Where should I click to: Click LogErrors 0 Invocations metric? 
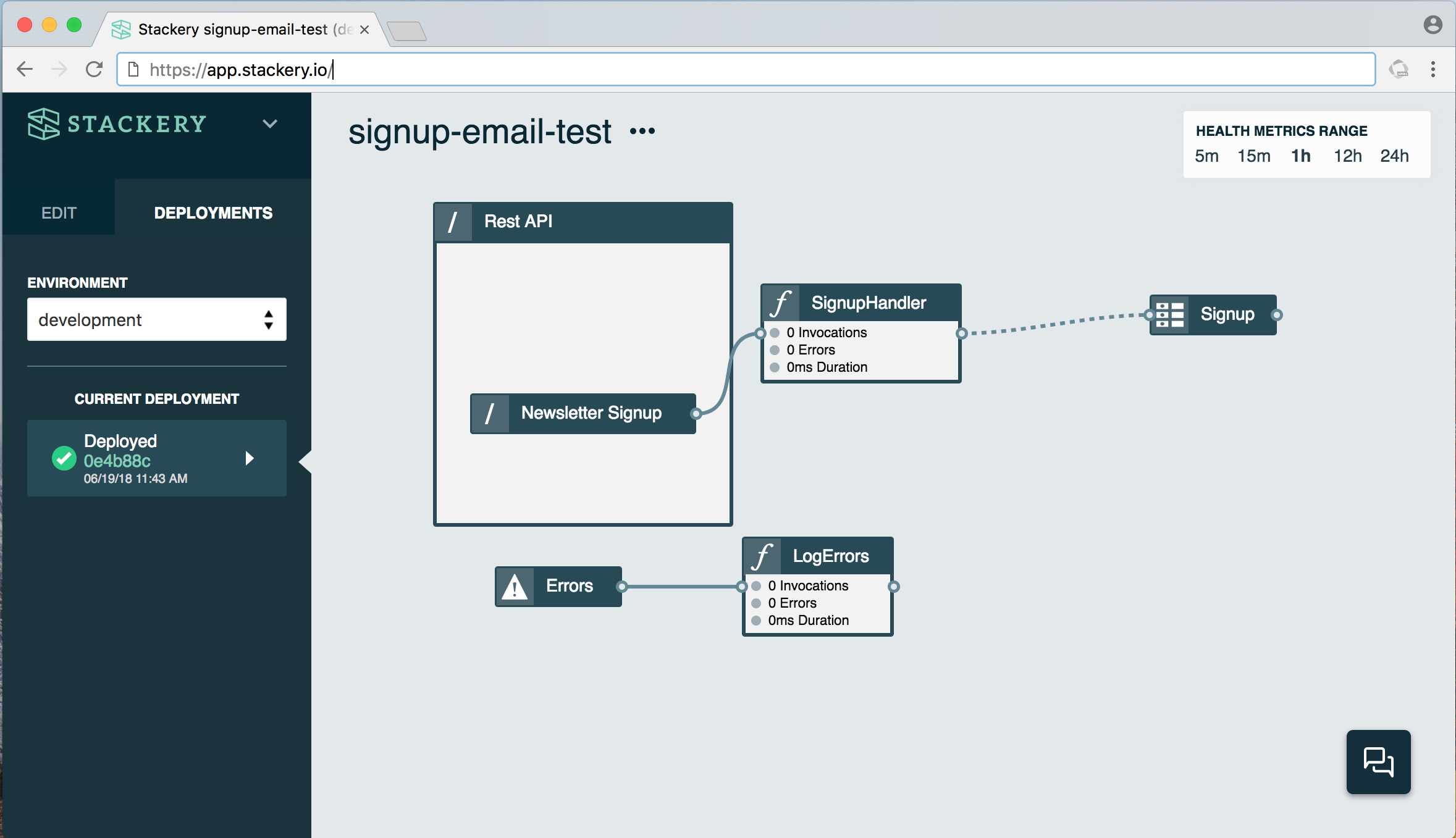pos(808,585)
